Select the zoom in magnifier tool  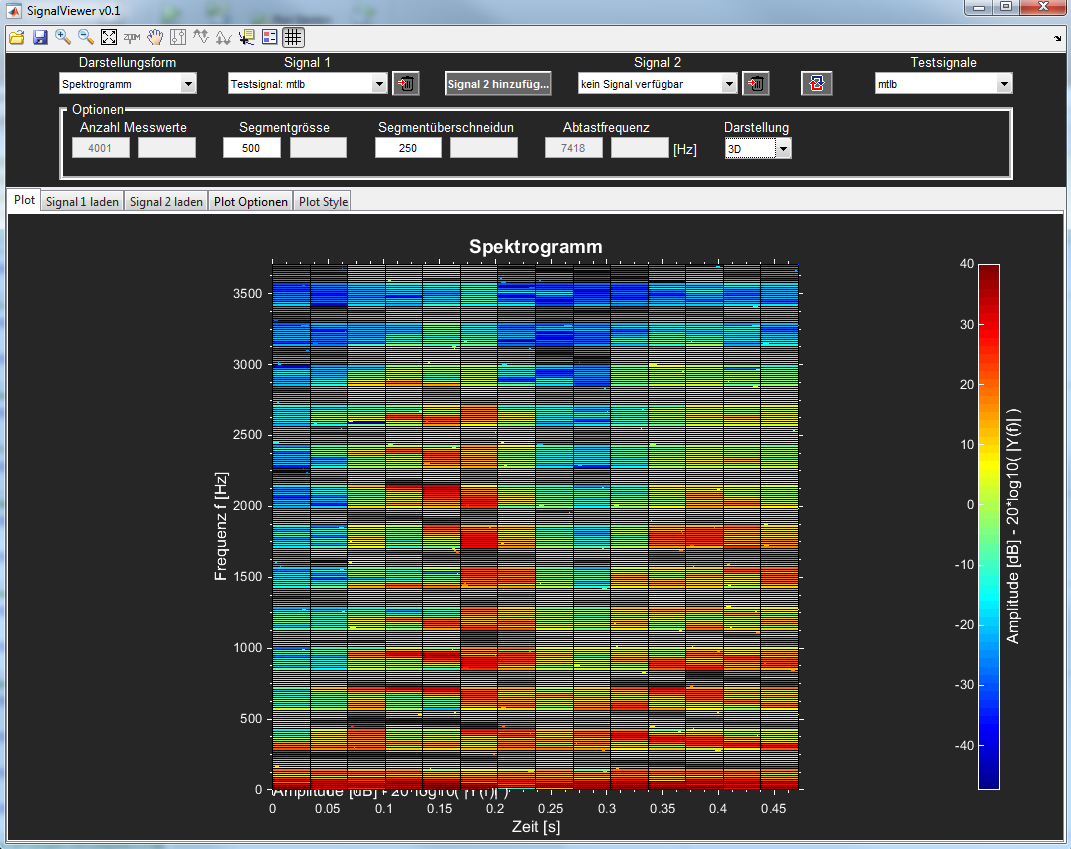click(63, 38)
